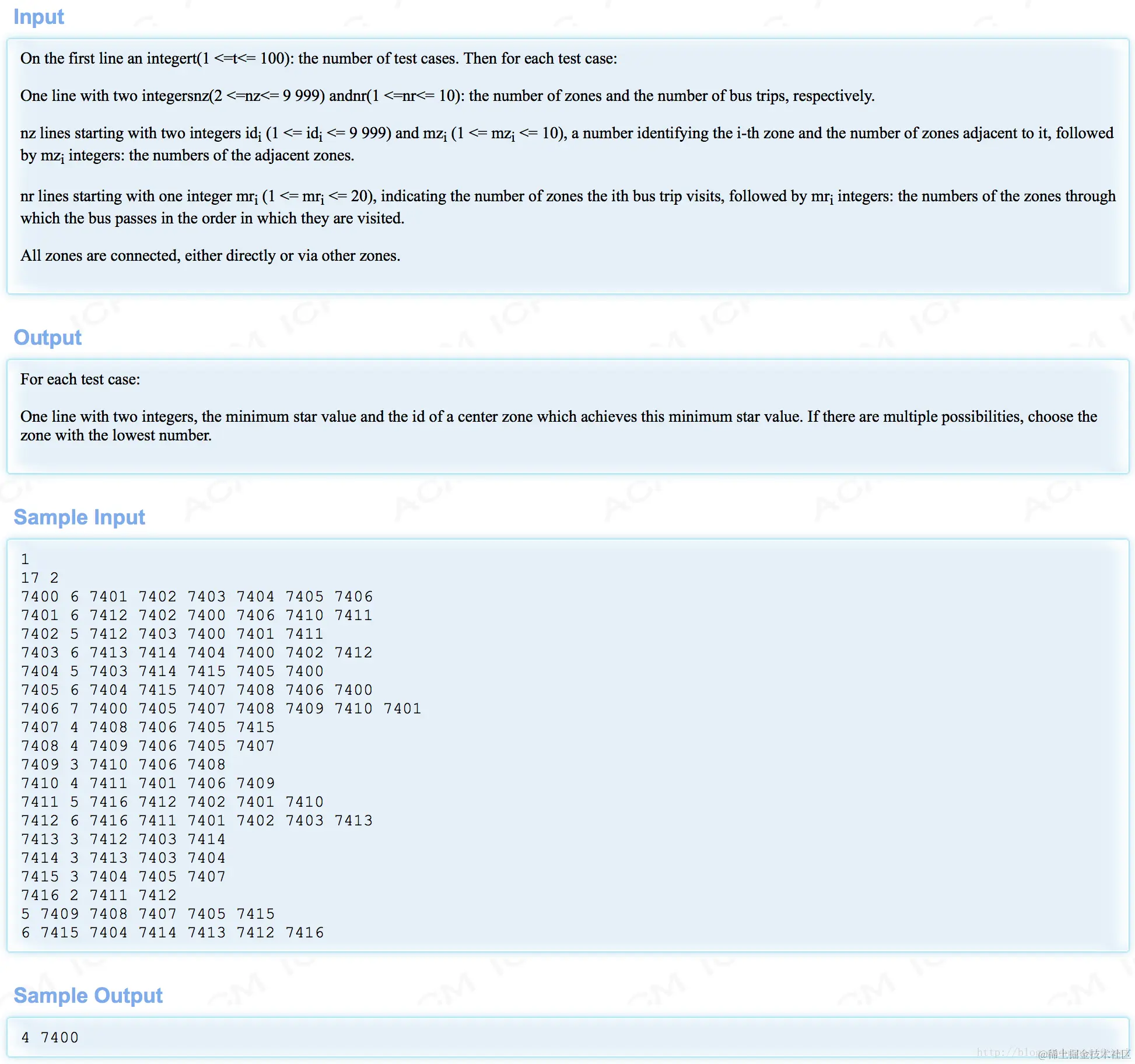Click the 'For each test case:' text

coord(80,379)
